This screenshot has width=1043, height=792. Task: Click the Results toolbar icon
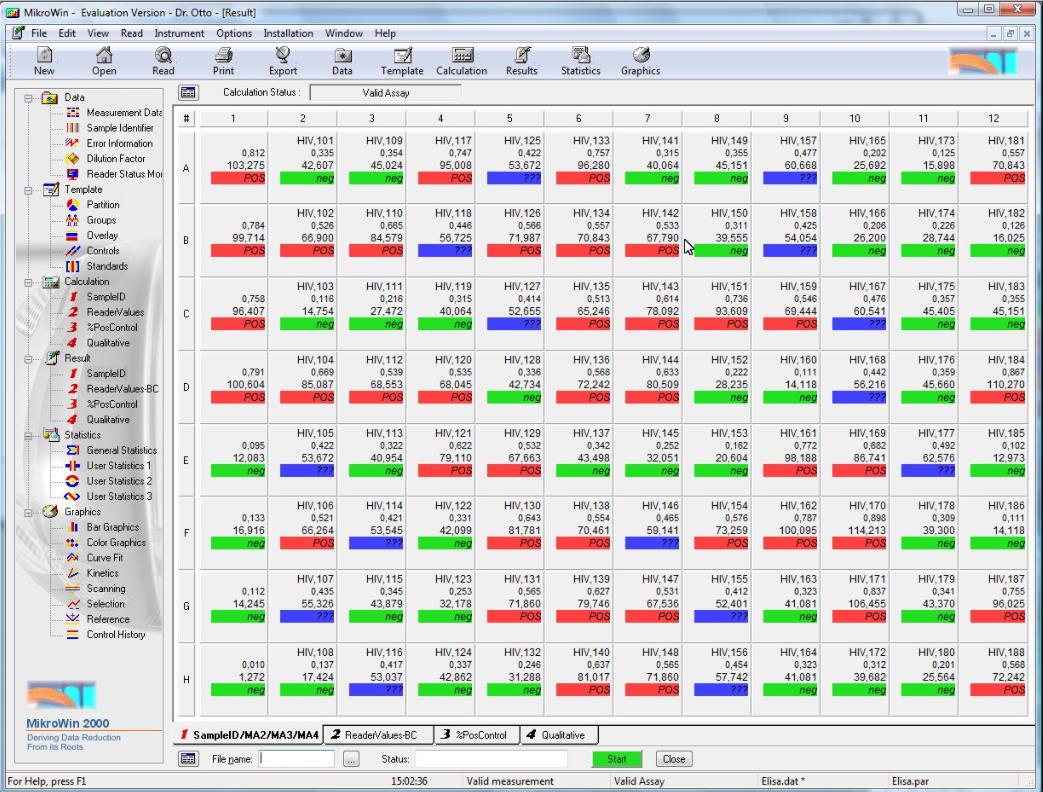[x=521, y=61]
